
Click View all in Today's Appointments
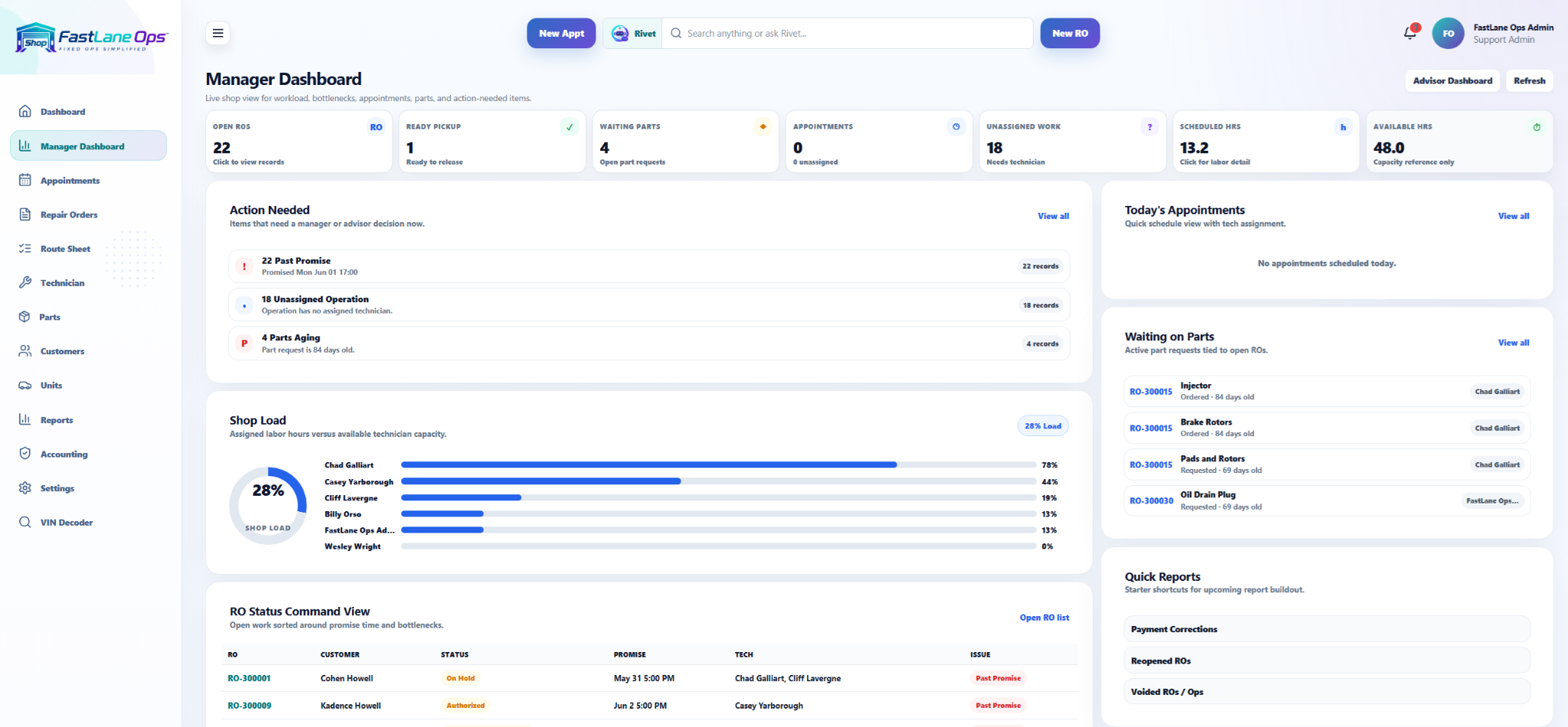[1513, 217]
